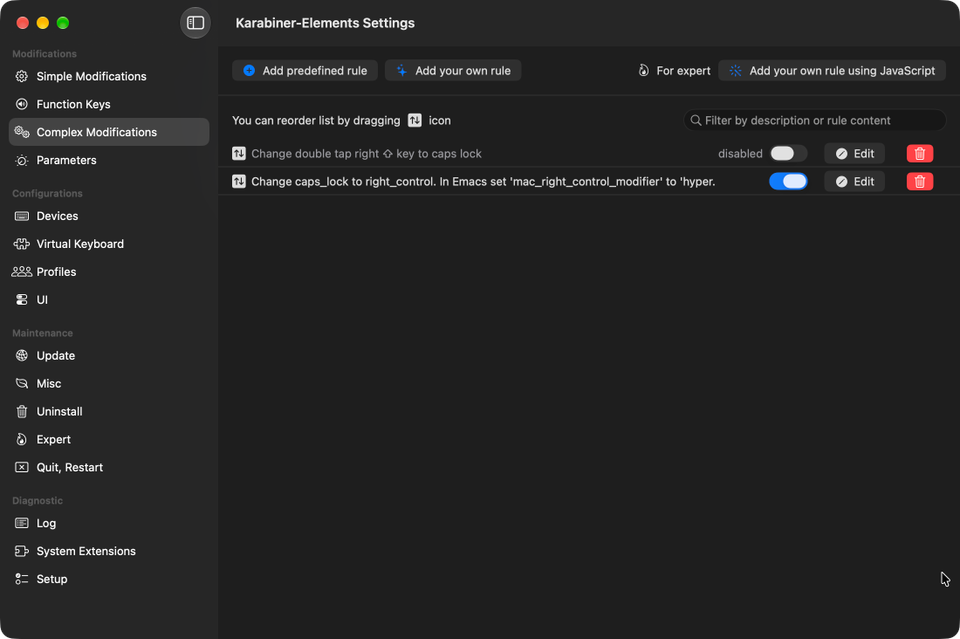Viewport: 960px width, 639px height.
Task: Click Add your own rule button
Action: pyautogui.click(x=453, y=70)
